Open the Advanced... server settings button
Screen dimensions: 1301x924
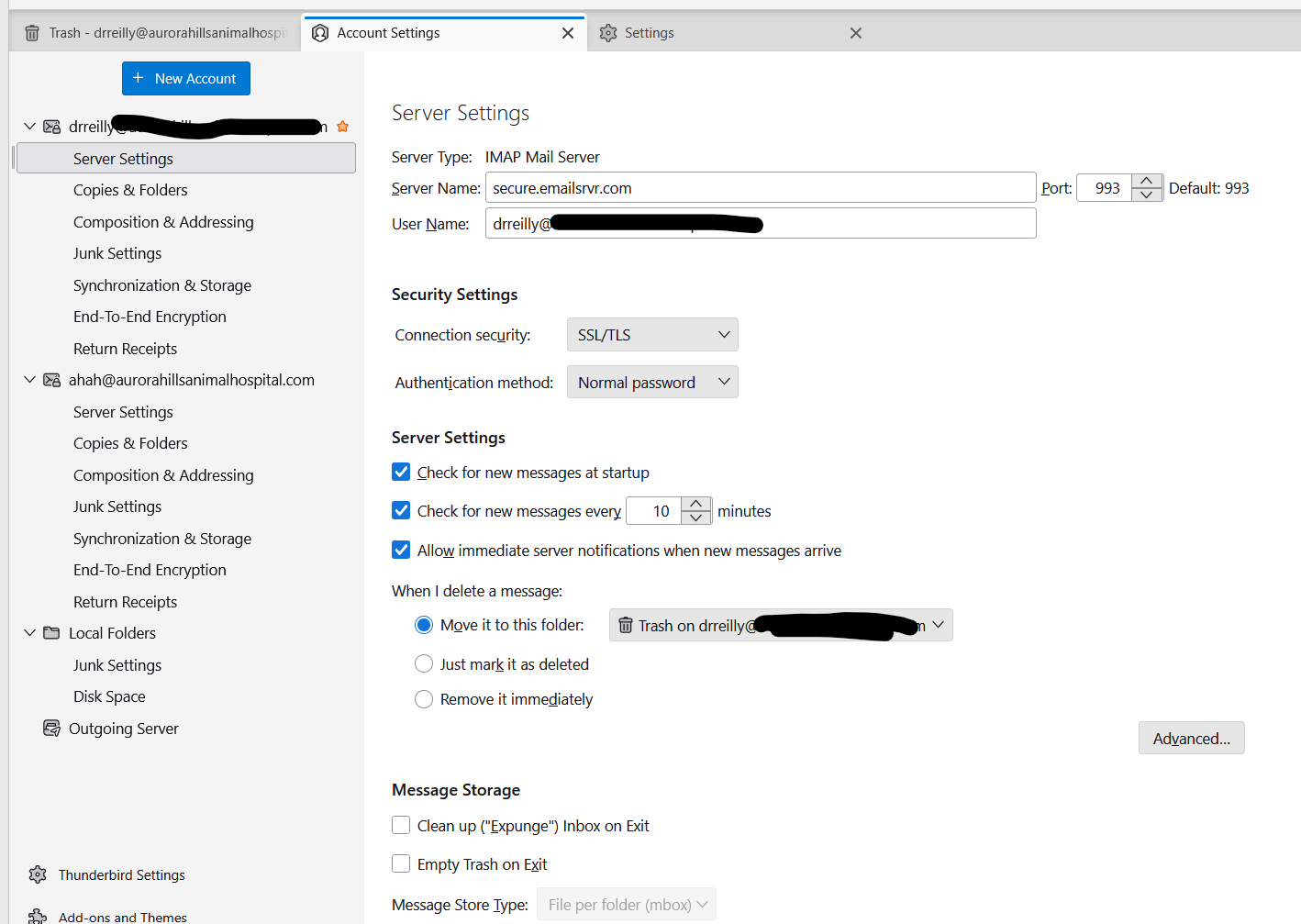pos(1191,739)
